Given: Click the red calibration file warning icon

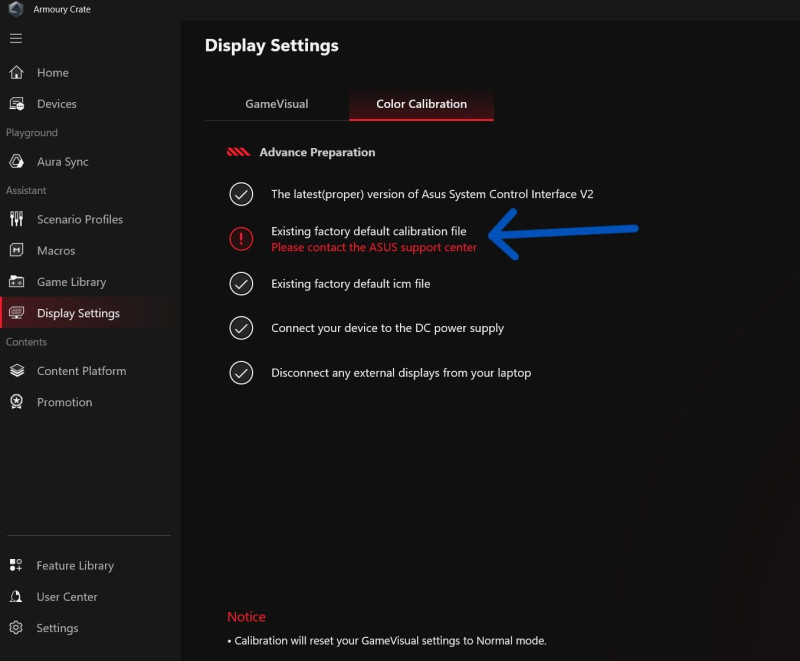Looking at the screenshot, I should tap(241, 239).
